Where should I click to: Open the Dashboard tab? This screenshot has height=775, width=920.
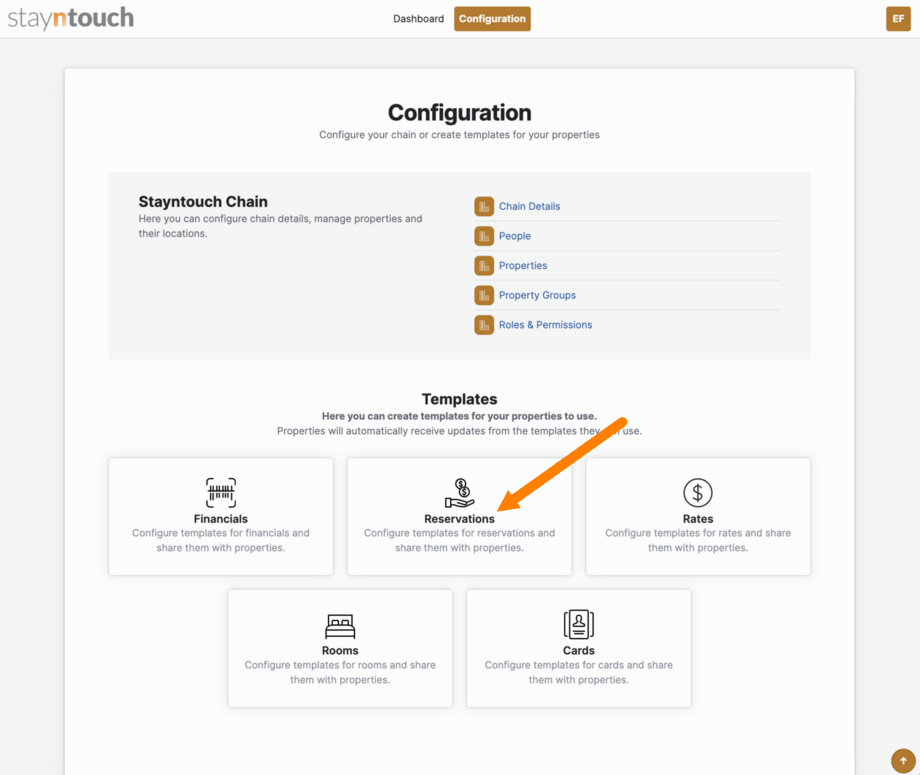coord(418,19)
